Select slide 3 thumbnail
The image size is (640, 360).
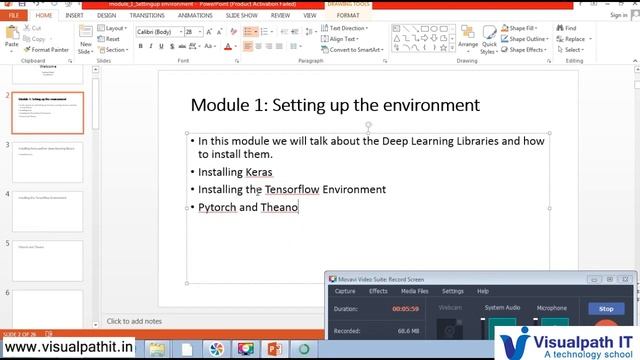[48, 162]
